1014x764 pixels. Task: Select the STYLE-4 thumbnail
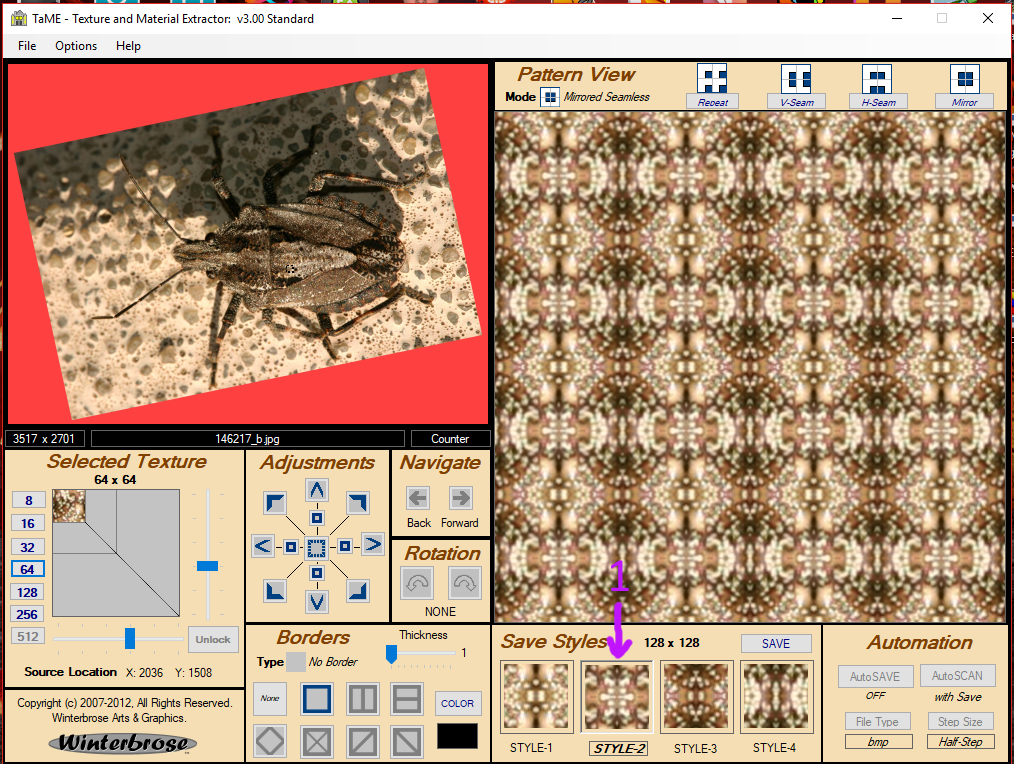pyautogui.click(x=776, y=697)
